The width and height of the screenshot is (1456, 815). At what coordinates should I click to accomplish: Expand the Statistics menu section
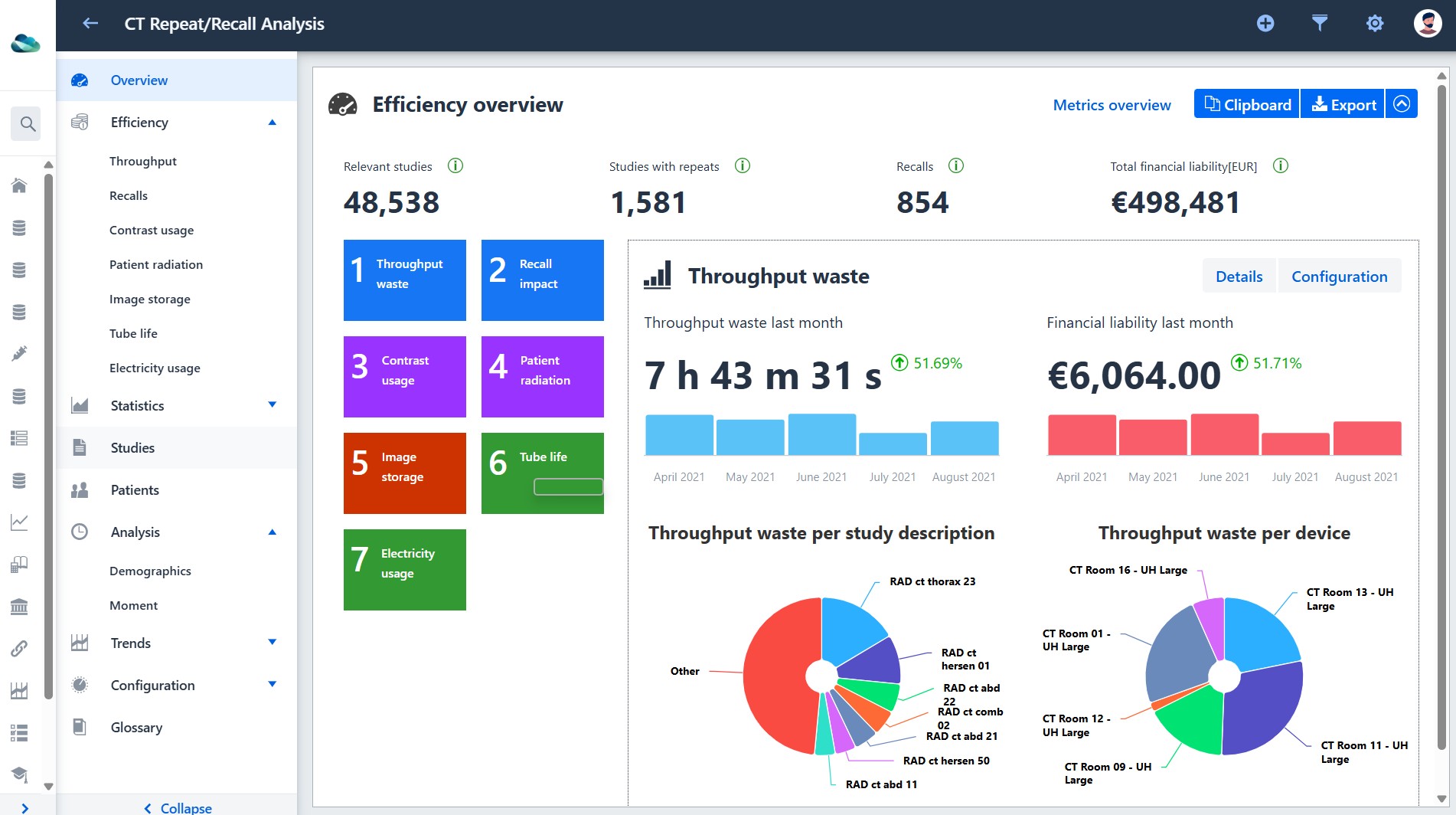point(272,404)
